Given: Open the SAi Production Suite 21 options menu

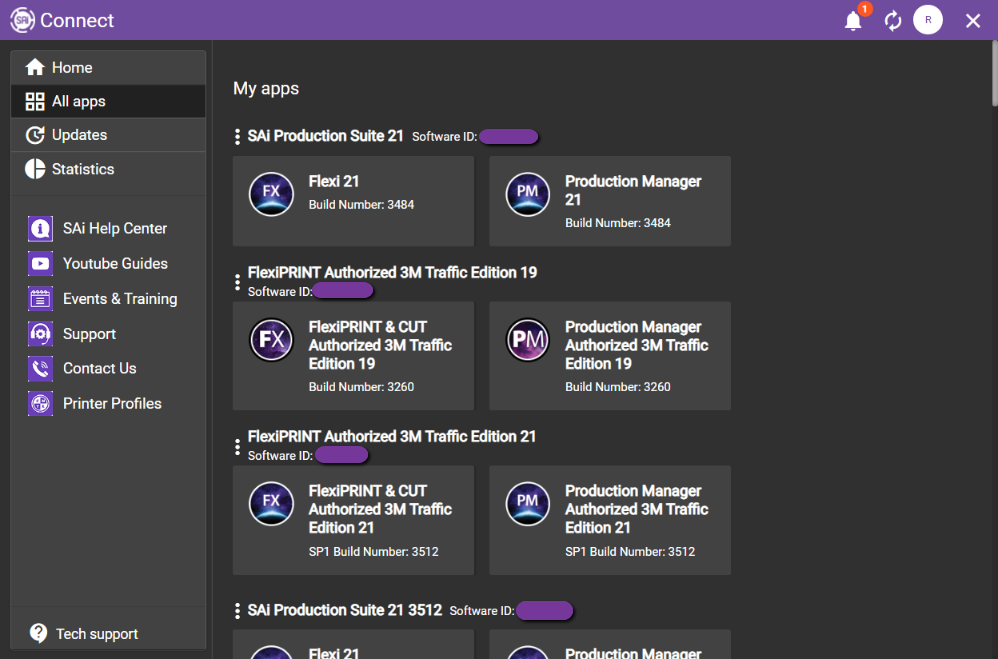Looking at the screenshot, I should (x=237, y=136).
